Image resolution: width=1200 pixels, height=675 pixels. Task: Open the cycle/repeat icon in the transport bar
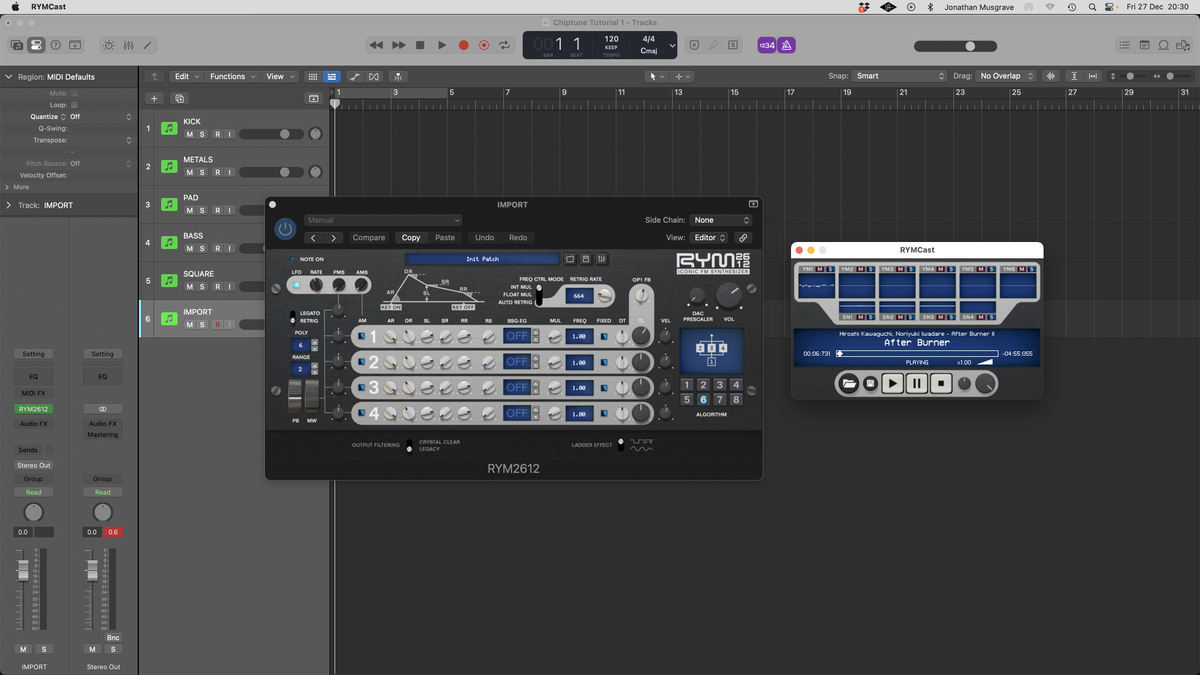[x=504, y=44]
